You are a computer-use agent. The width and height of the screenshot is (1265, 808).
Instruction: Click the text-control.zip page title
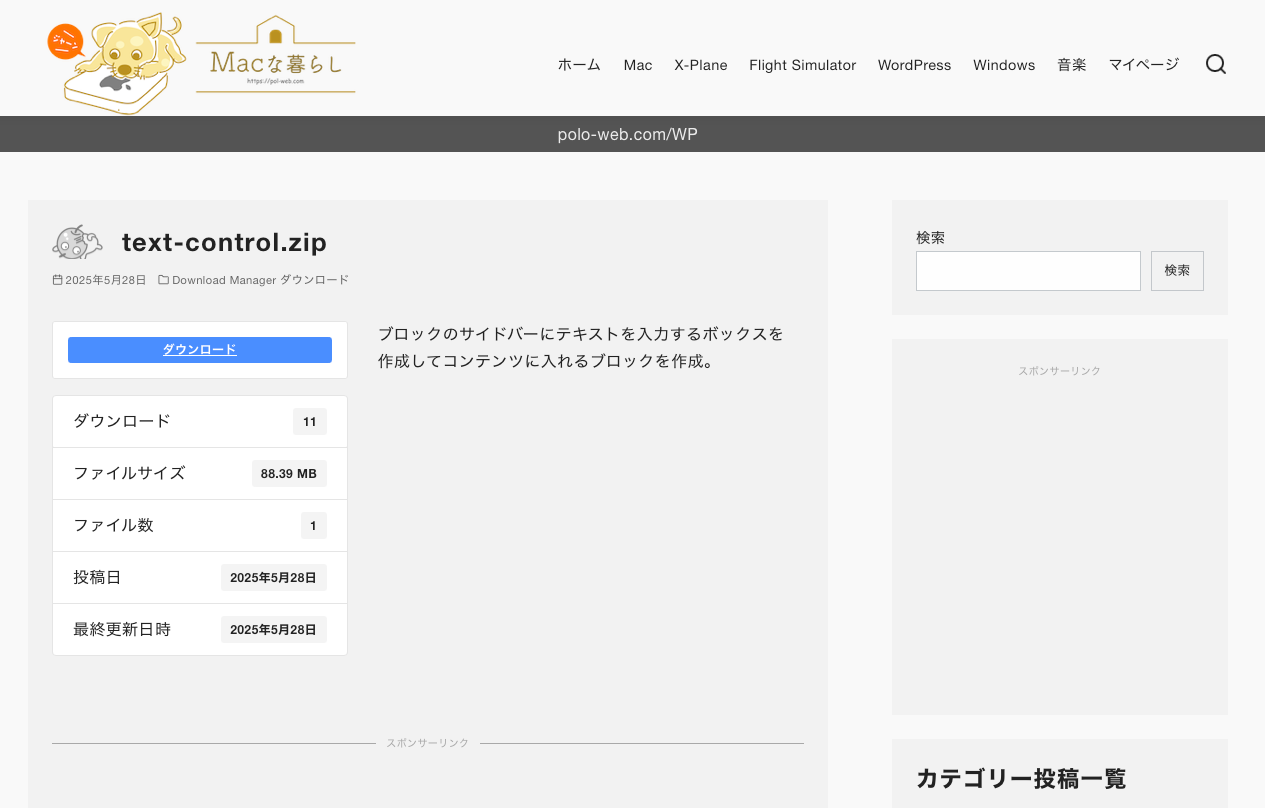pos(224,243)
